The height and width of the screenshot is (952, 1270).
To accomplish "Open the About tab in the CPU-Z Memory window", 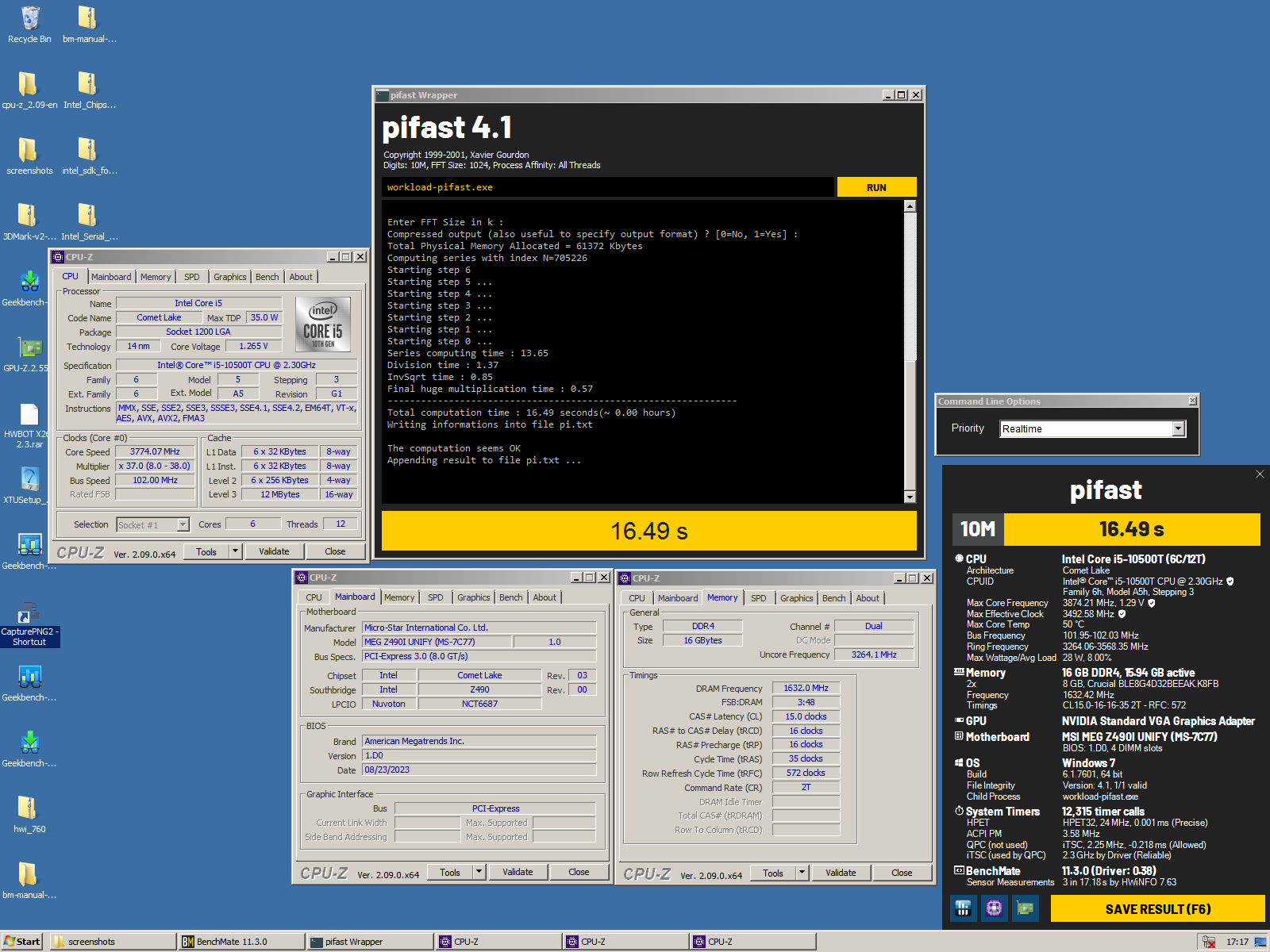I will [x=868, y=598].
